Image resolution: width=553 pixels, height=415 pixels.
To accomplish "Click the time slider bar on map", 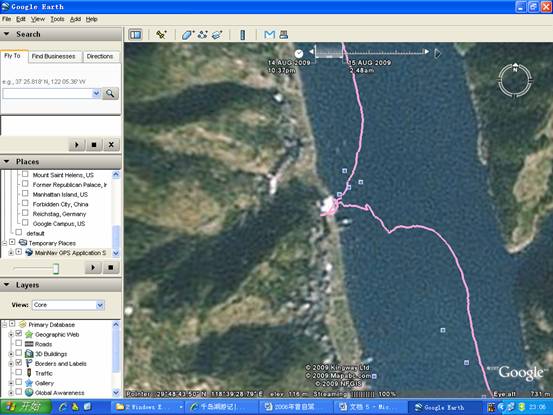I will [x=371, y=52].
